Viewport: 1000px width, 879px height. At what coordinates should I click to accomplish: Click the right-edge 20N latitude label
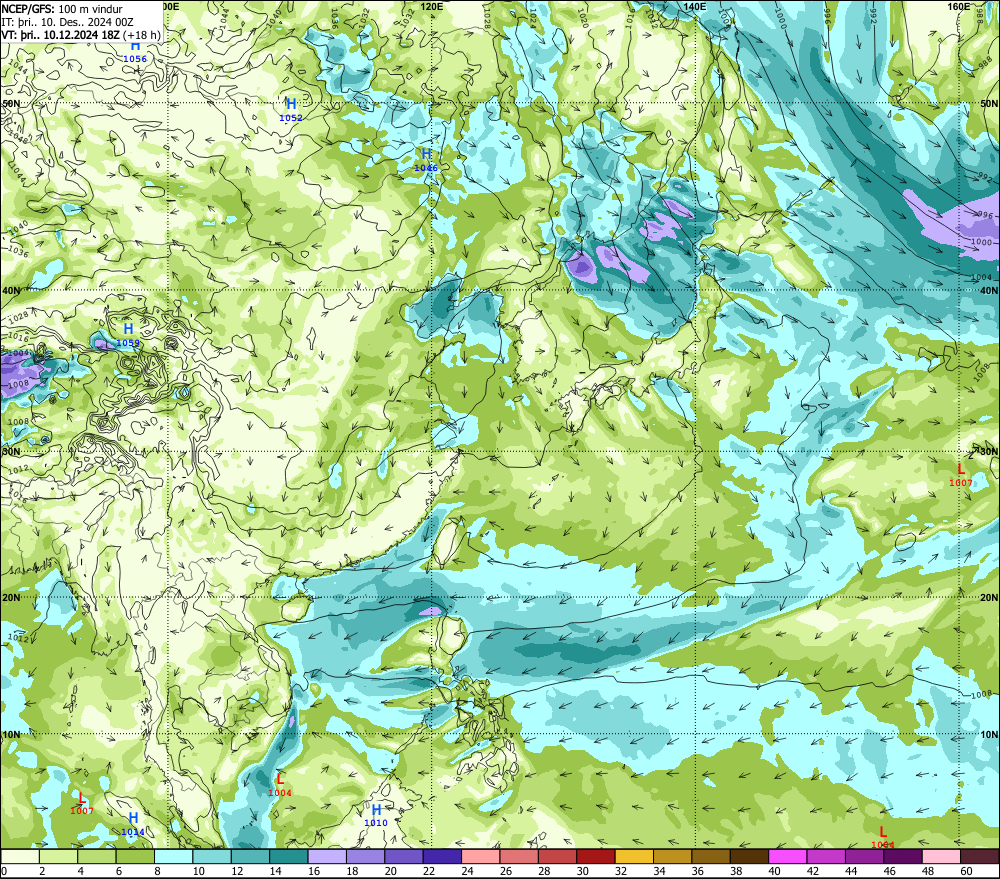(x=989, y=598)
